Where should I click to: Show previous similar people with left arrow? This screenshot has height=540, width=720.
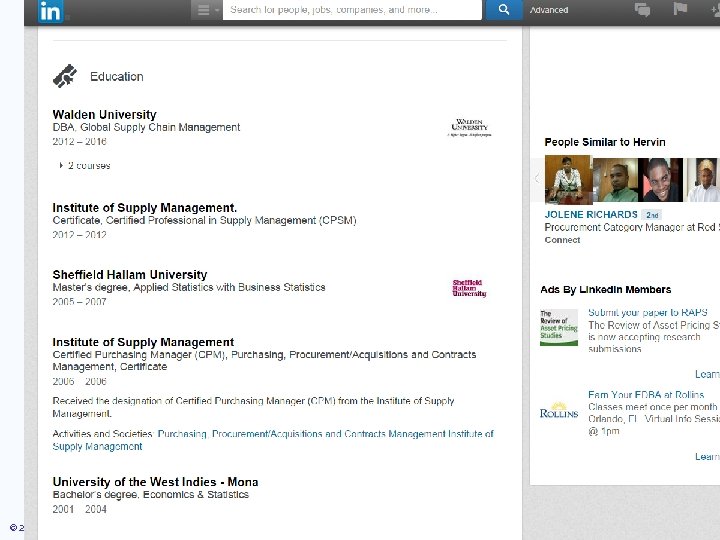point(537,179)
